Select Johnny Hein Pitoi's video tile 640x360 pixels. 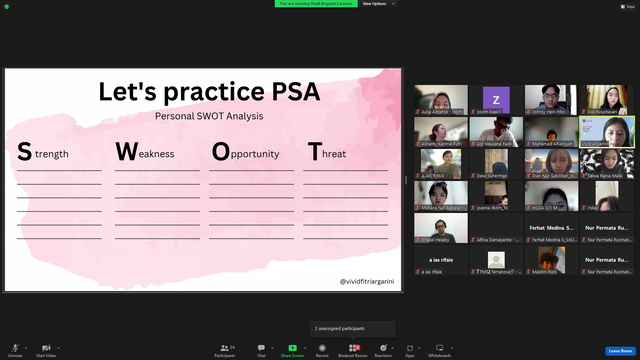[551, 100]
